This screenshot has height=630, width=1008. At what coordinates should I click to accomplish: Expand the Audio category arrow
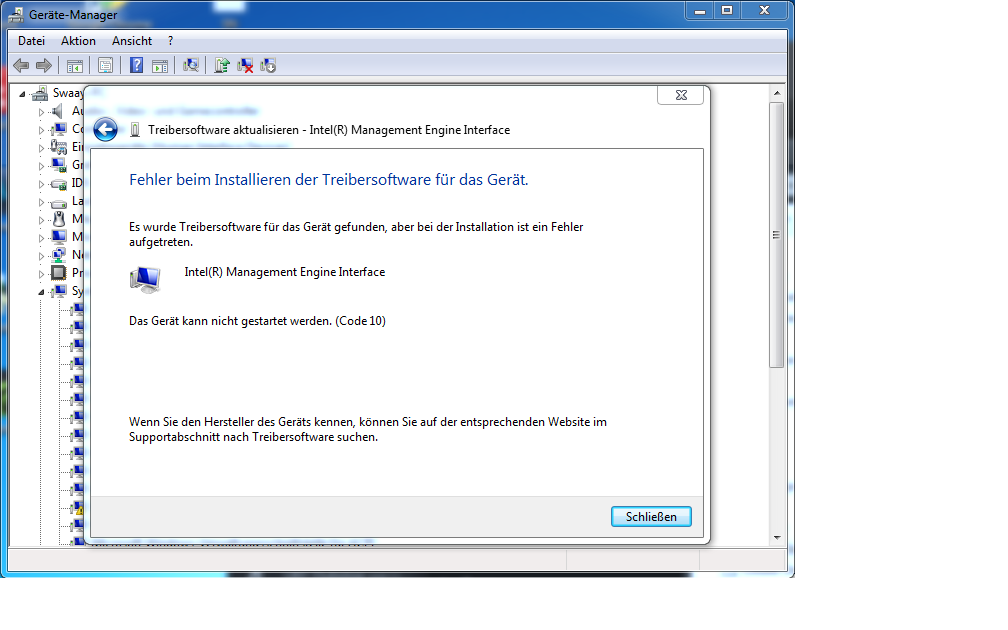42,112
